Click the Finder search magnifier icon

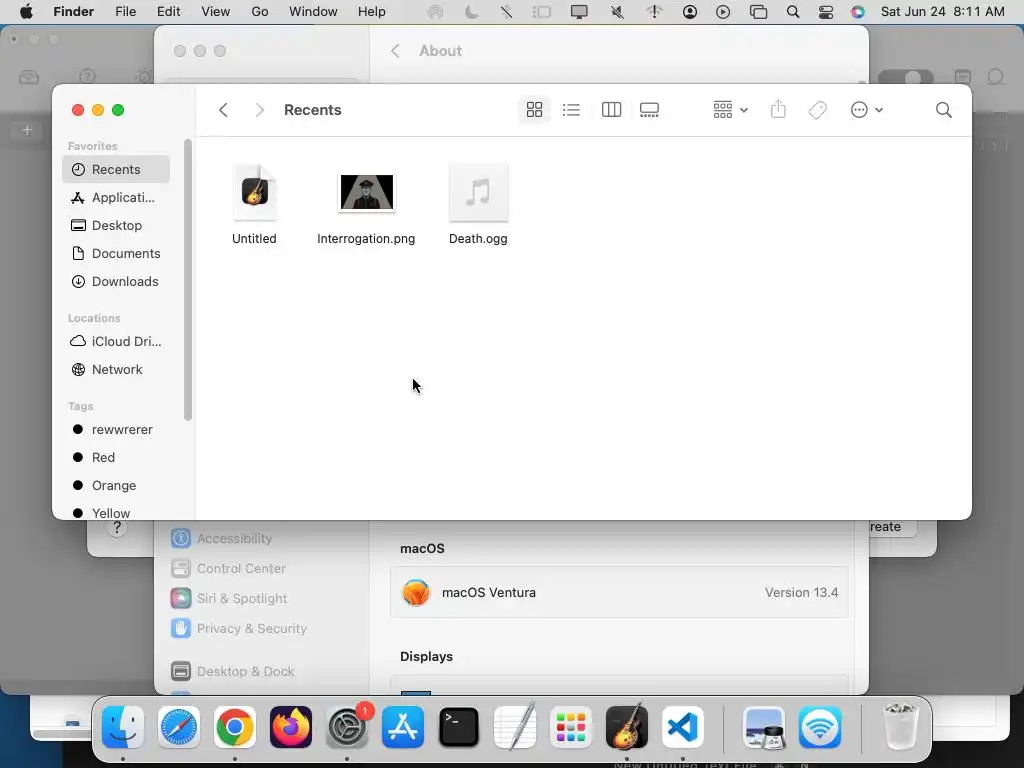944,110
